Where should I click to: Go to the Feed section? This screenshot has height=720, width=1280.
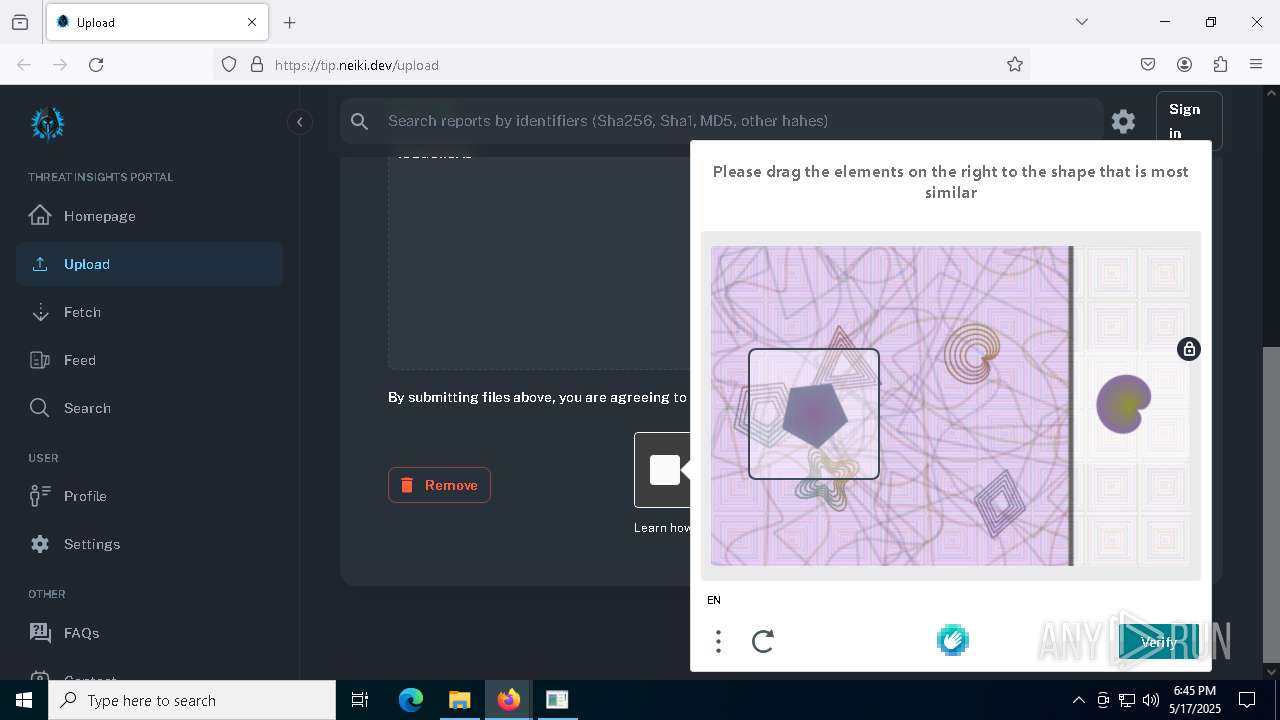tap(149, 360)
